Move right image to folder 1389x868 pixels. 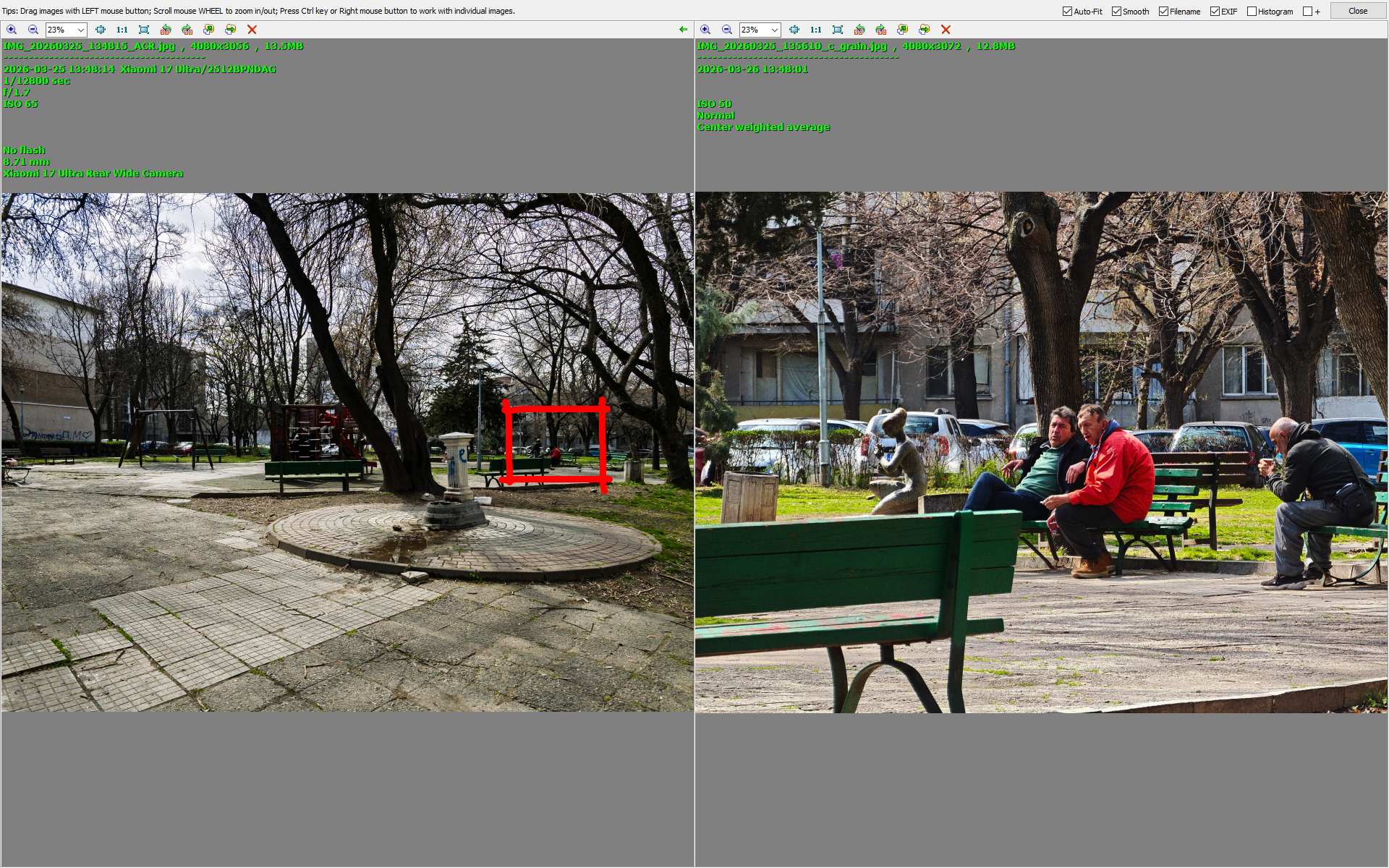point(924,30)
